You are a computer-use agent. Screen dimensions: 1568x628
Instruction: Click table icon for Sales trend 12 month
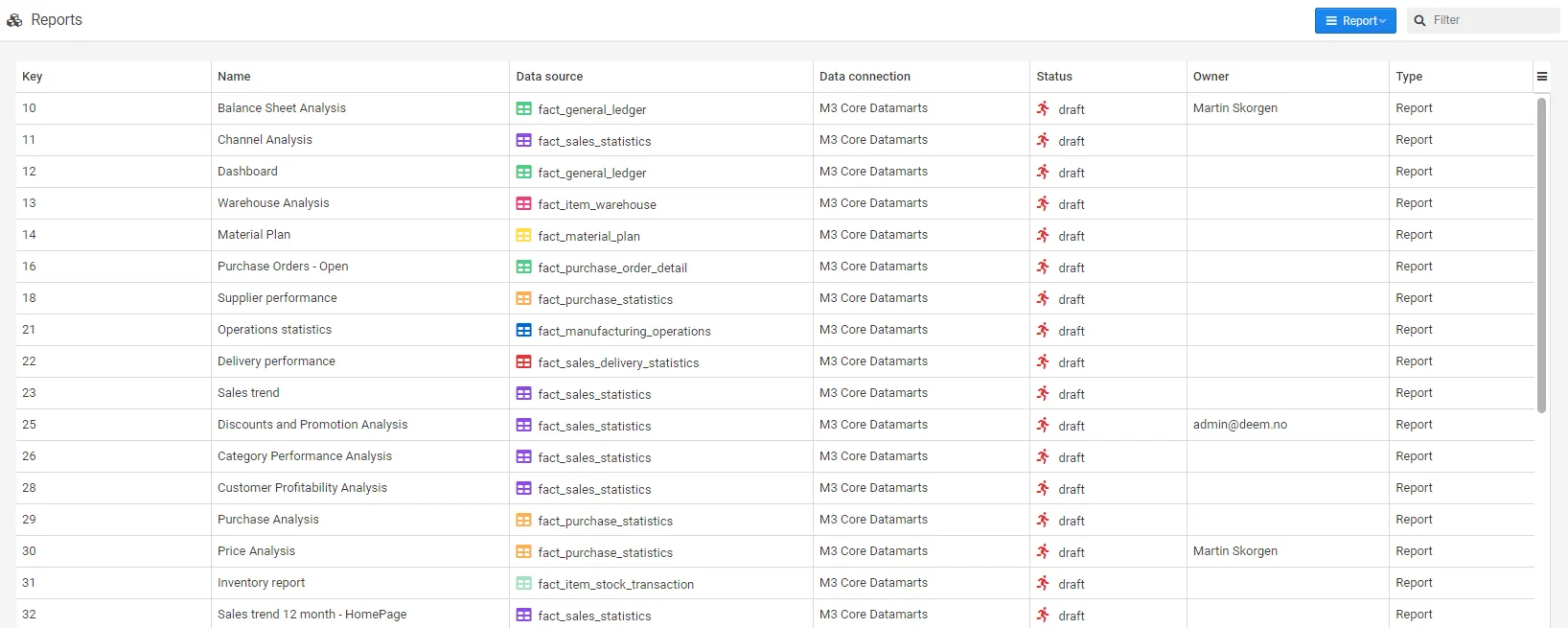pos(523,616)
